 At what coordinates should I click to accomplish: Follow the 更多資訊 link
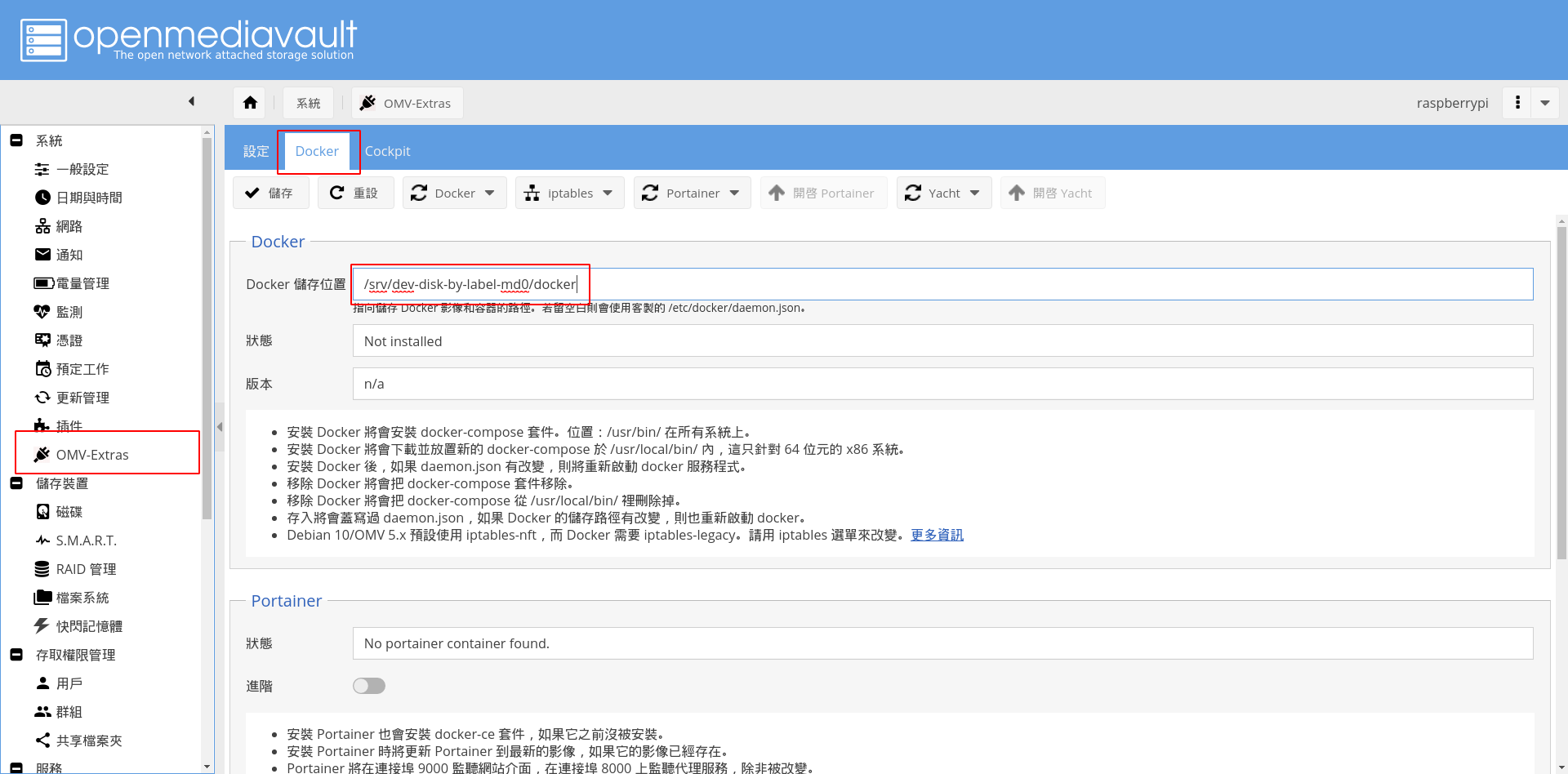(x=937, y=535)
